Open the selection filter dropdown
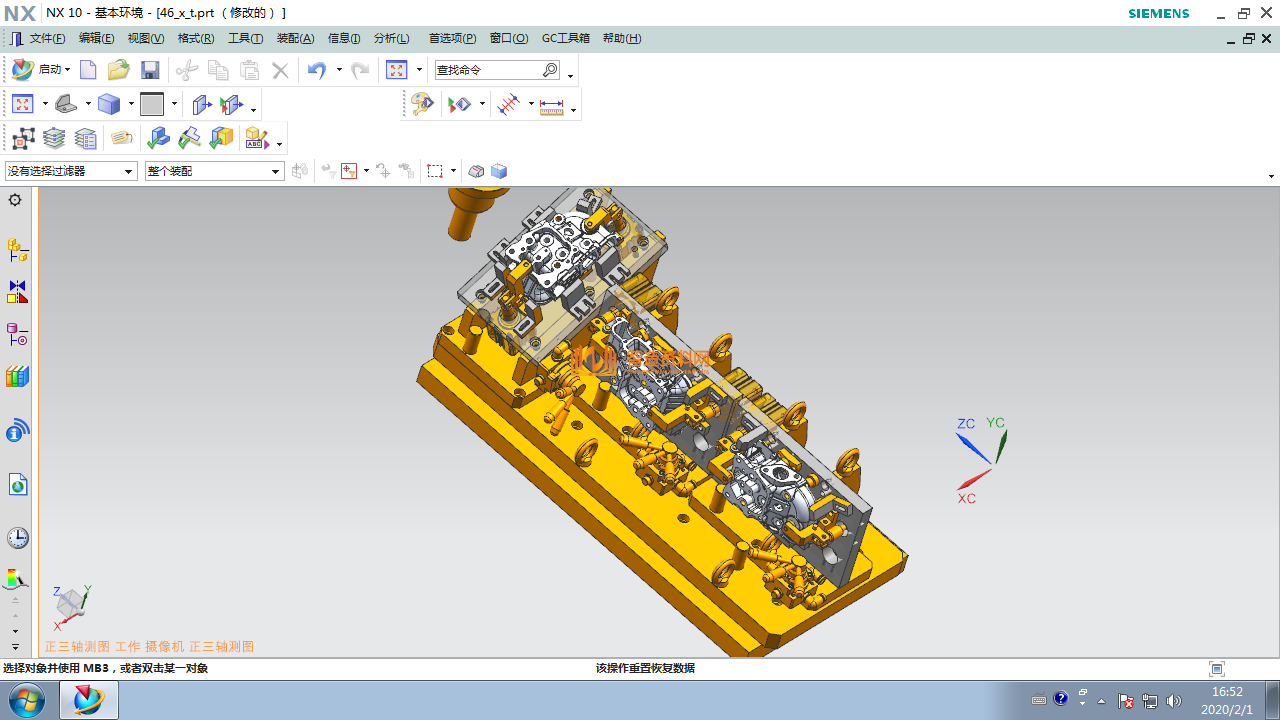Image resolution: width=1280 pixels, height=720 pixels. pos(128,172)
